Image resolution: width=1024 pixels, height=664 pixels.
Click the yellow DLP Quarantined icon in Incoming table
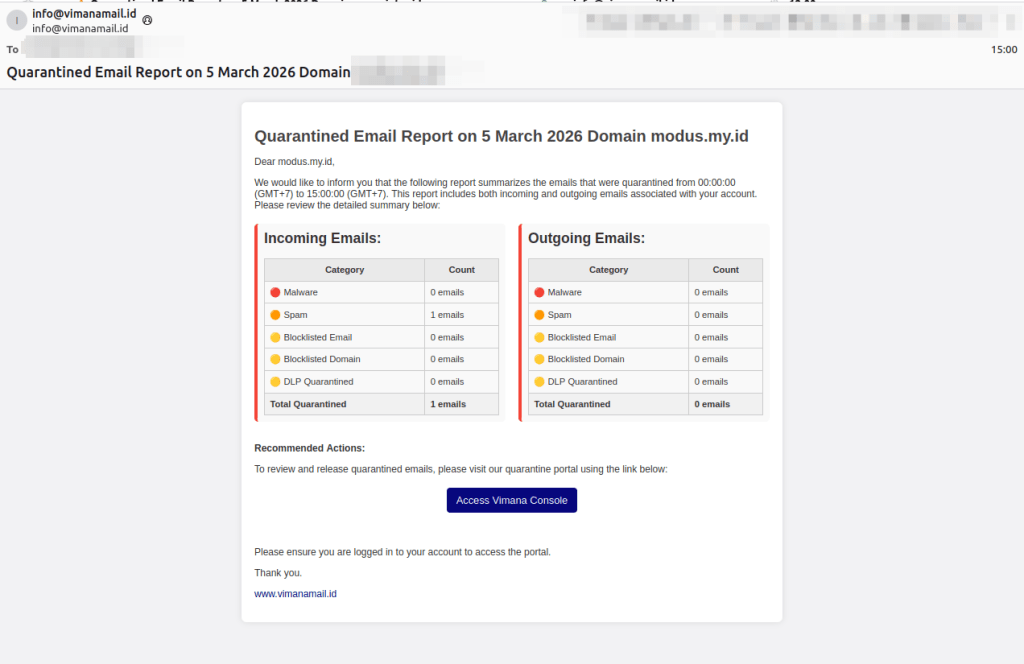click(275, 382)
